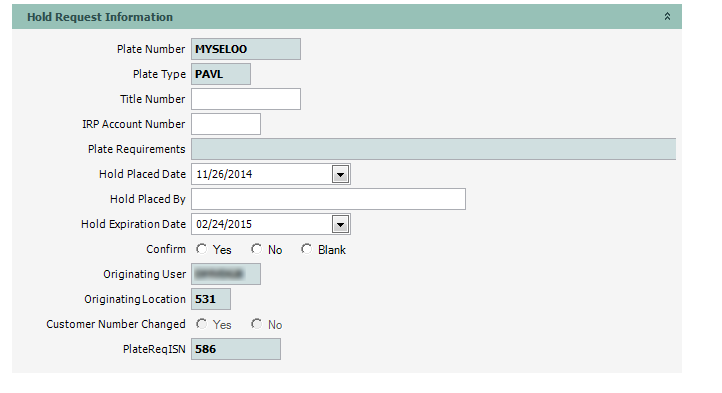The width and height of the screenshot is (722, 393).
Task: Click the Hold Request Information header title
Action: coord(100,17)
